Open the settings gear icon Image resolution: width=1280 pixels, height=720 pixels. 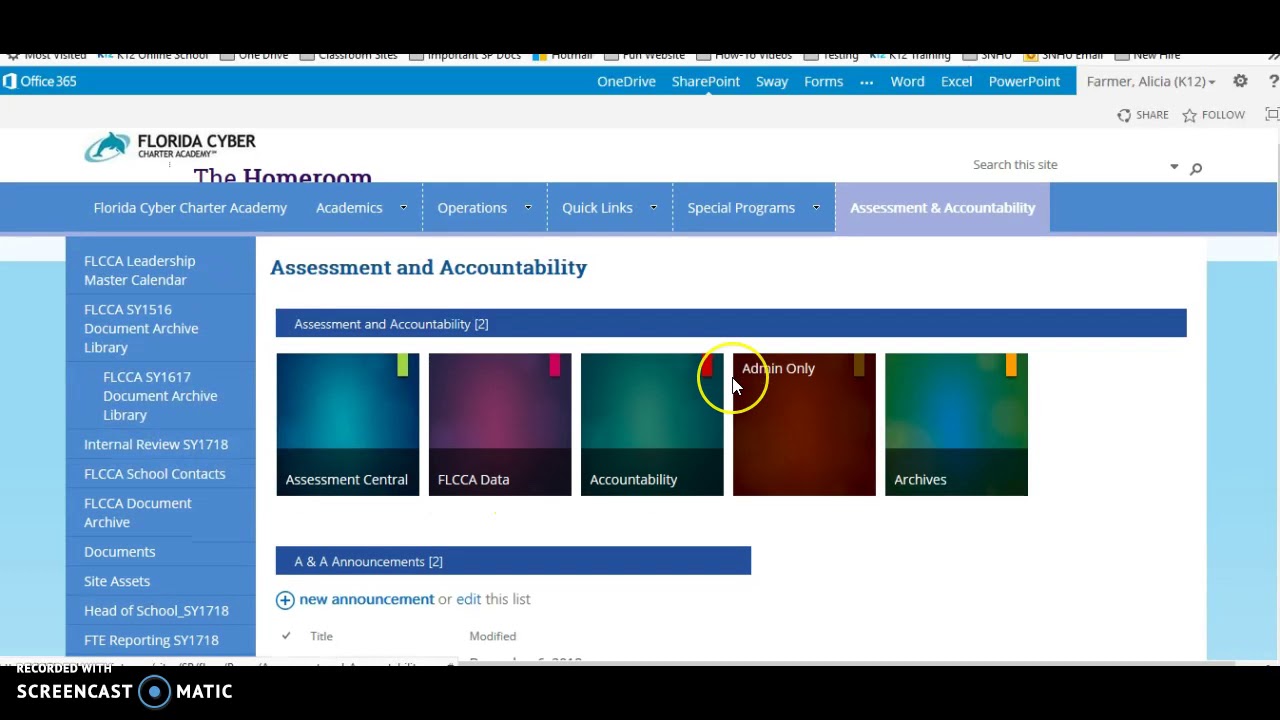(x=1240, y=81)
